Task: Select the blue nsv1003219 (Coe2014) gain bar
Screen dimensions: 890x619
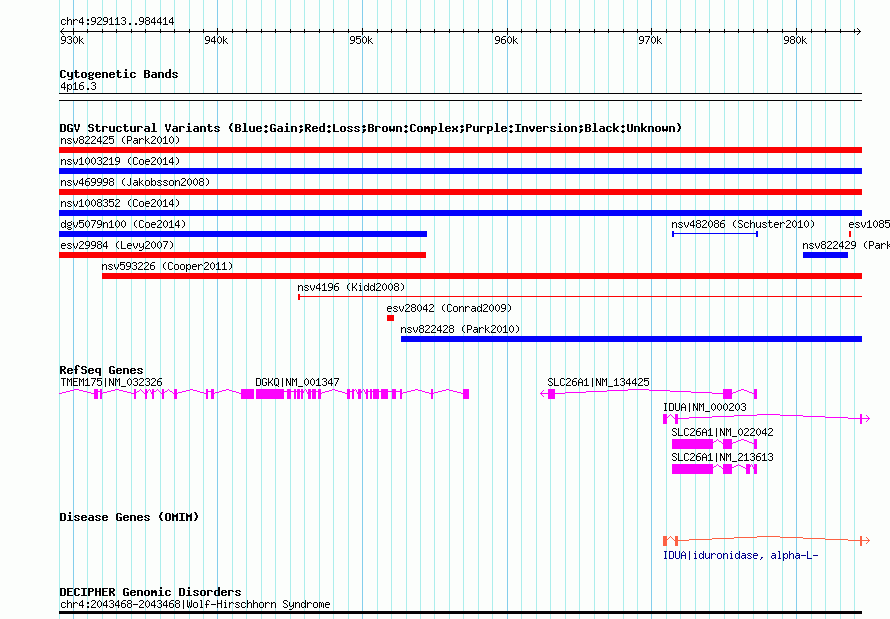Action: 460,171
